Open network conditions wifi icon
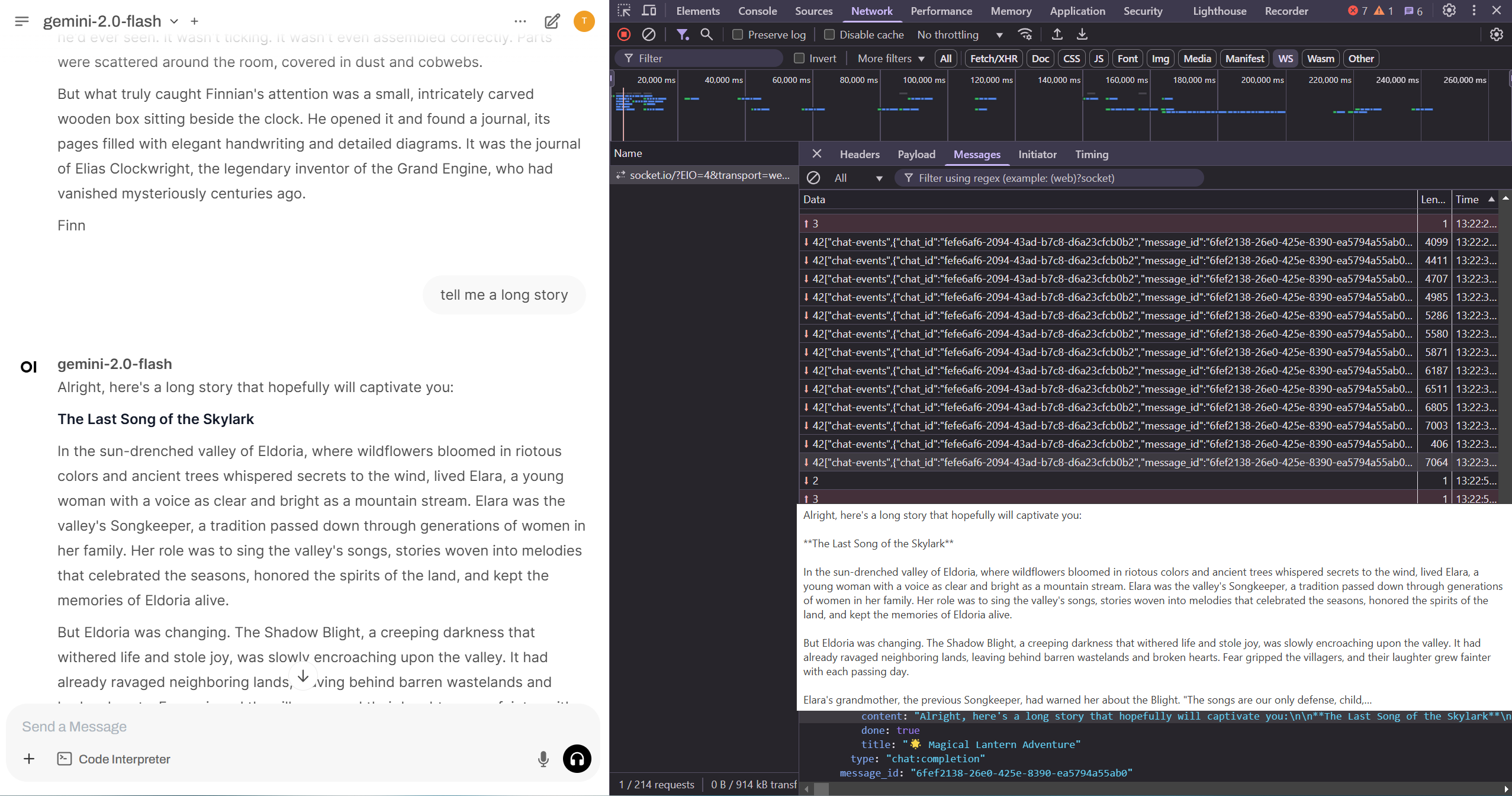Screen dimensions: 1512x796 [1025, 34]
